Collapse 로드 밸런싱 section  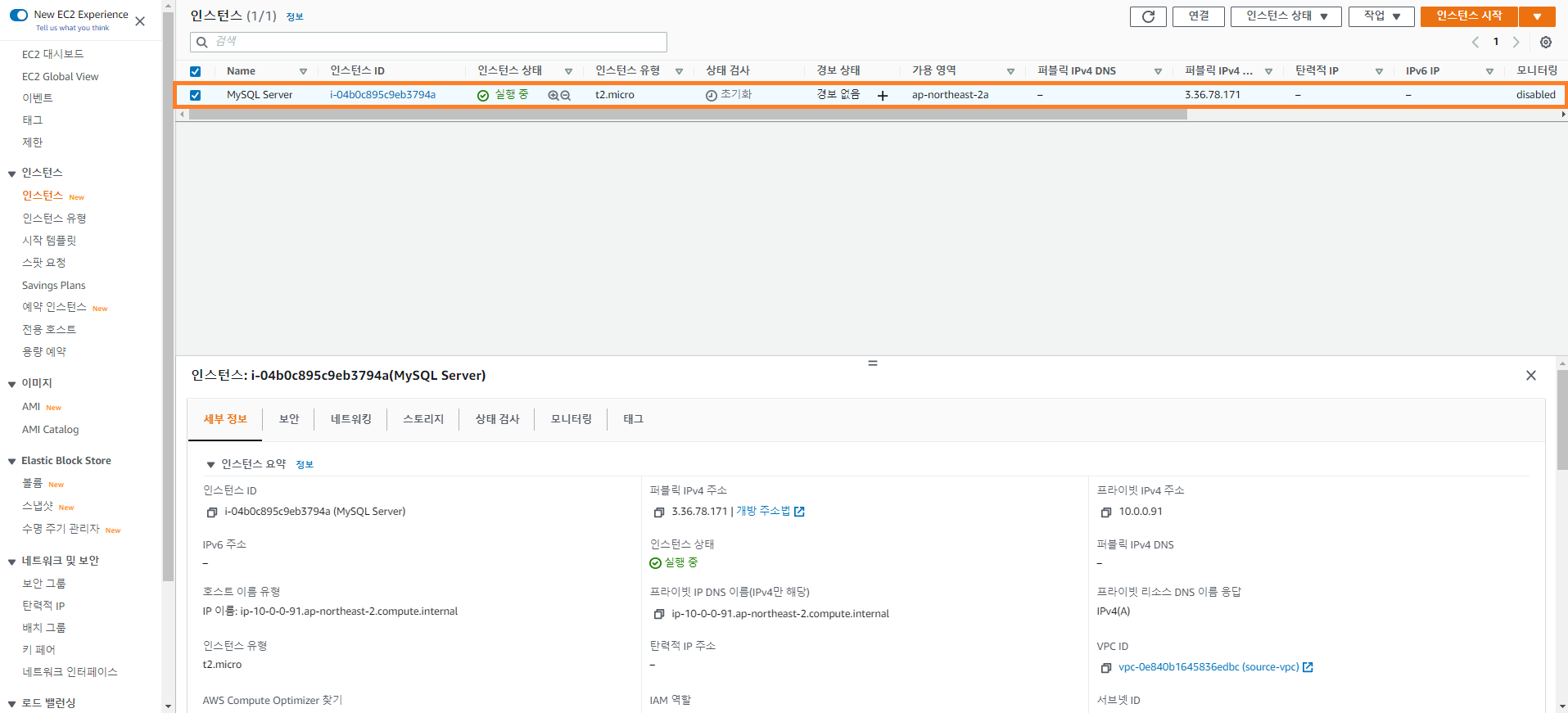click(11, 704)
